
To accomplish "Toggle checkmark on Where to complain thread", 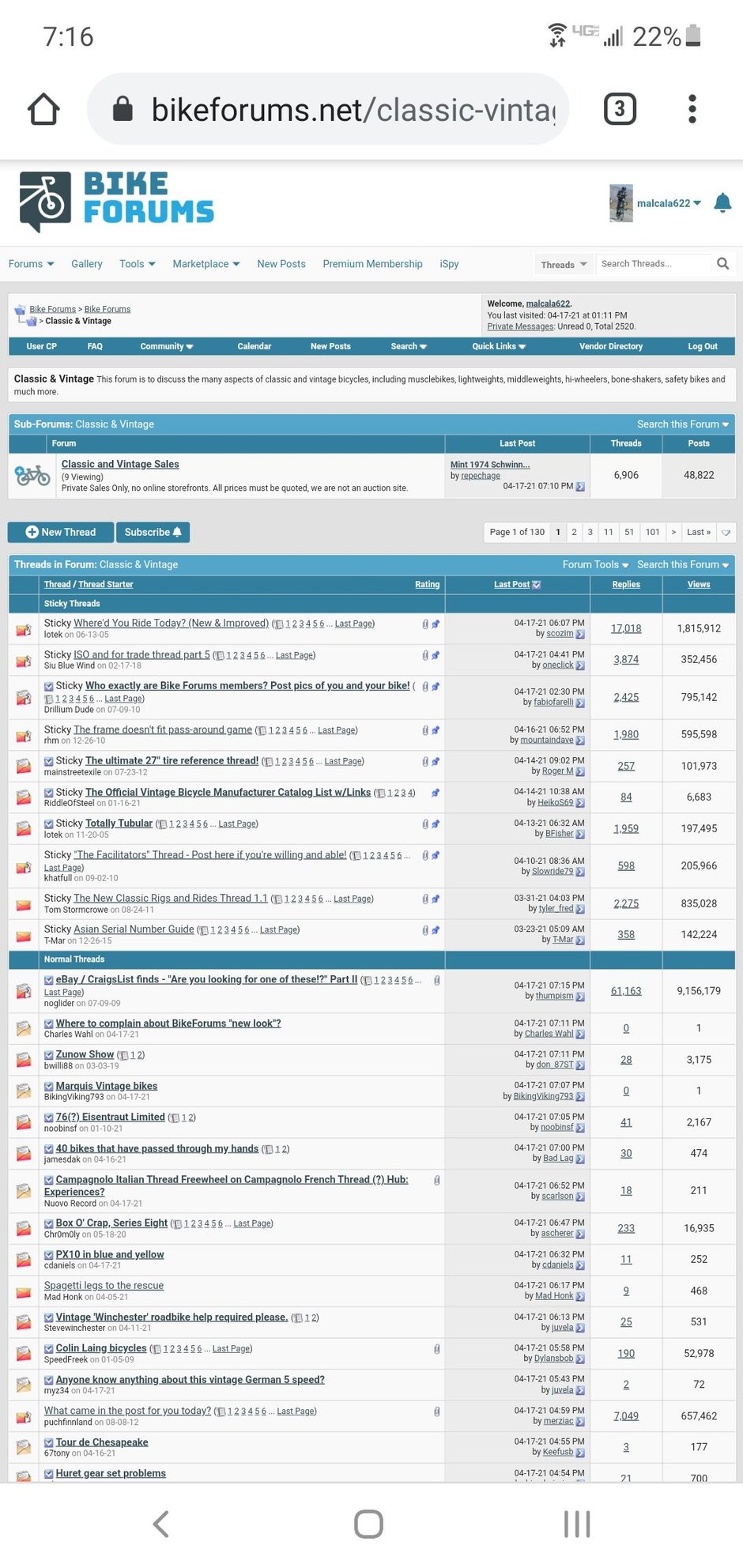I will point(49,1023).
